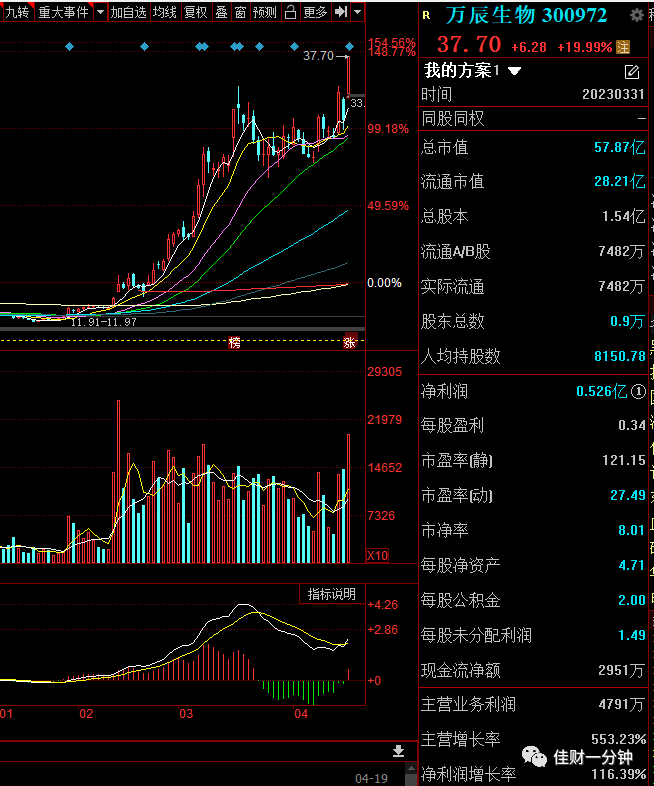Click the first blue diamond event marker
654x786 pixels.
(x=70, y=47)
